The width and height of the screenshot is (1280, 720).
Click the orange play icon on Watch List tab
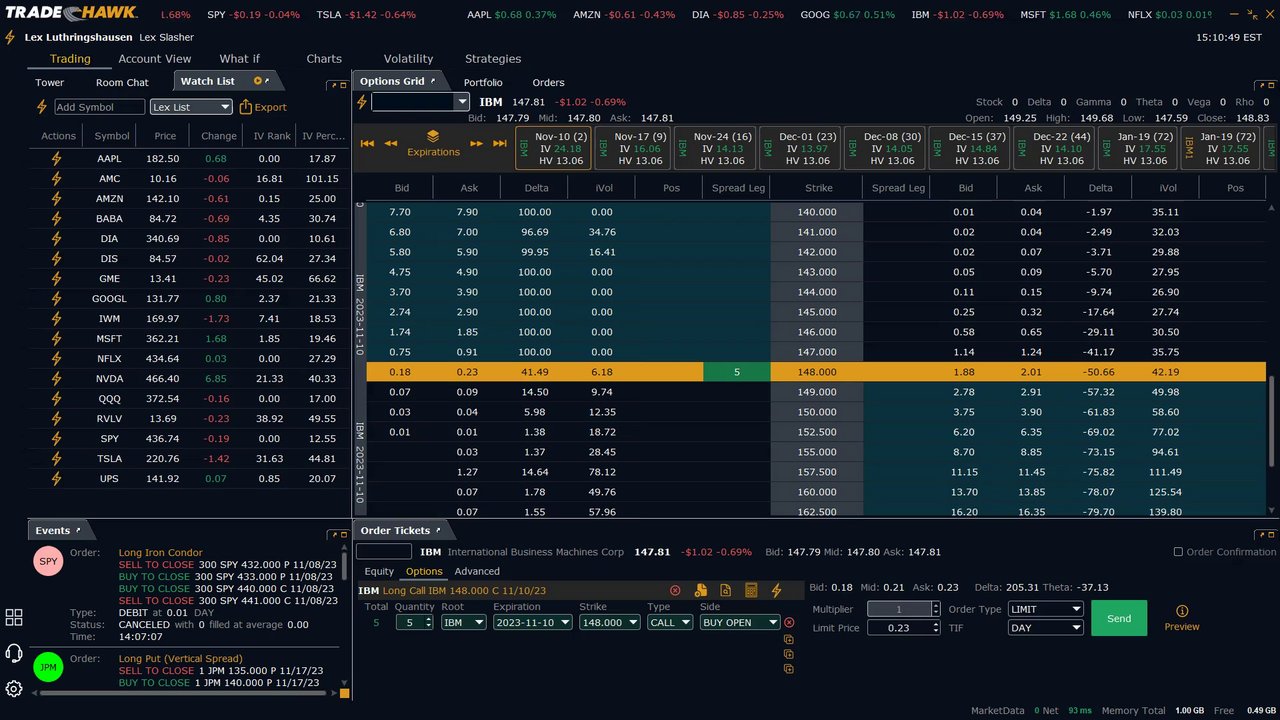click(x=258, y=81)
